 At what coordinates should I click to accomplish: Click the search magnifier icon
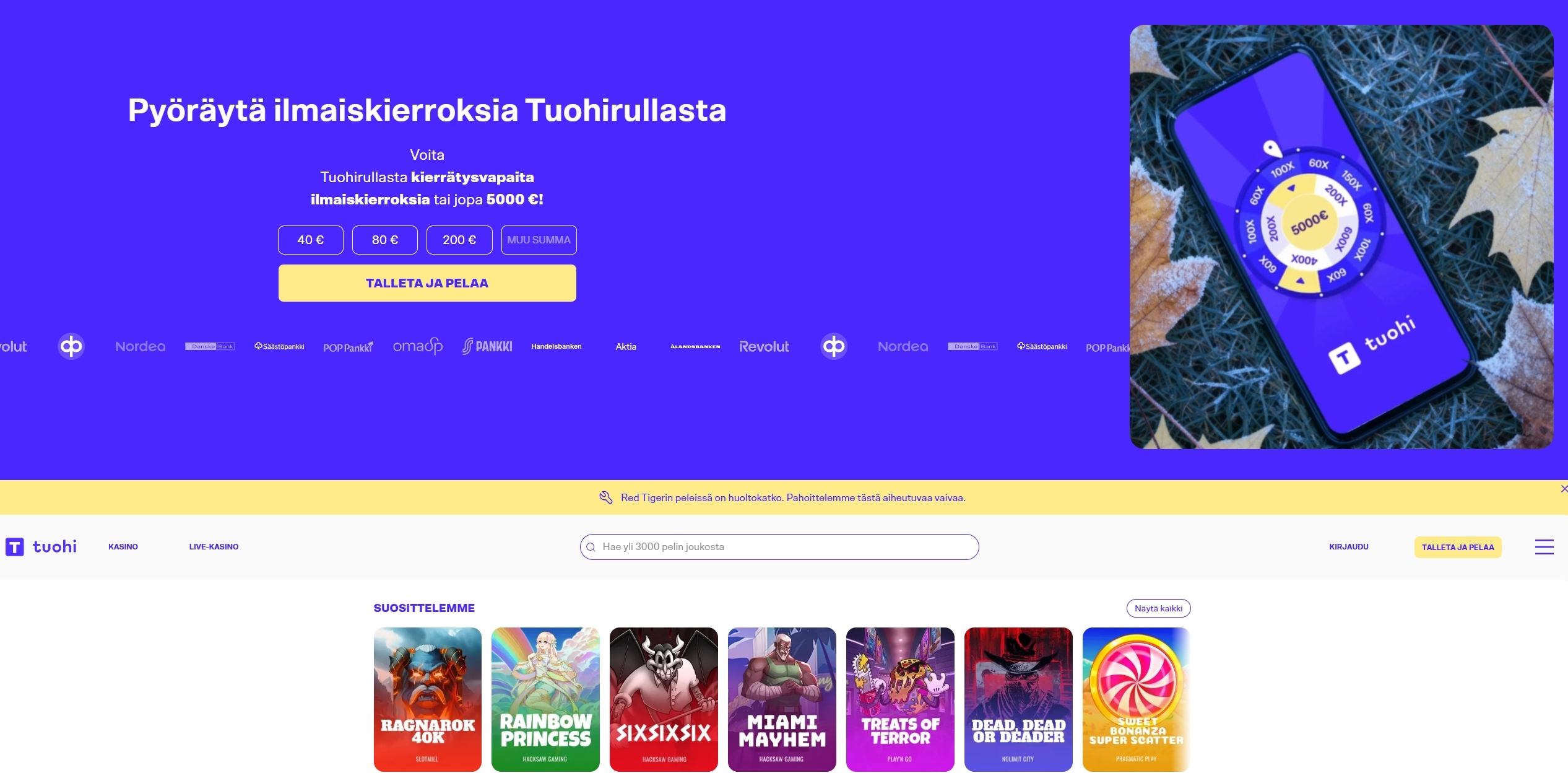click(591, 547)
